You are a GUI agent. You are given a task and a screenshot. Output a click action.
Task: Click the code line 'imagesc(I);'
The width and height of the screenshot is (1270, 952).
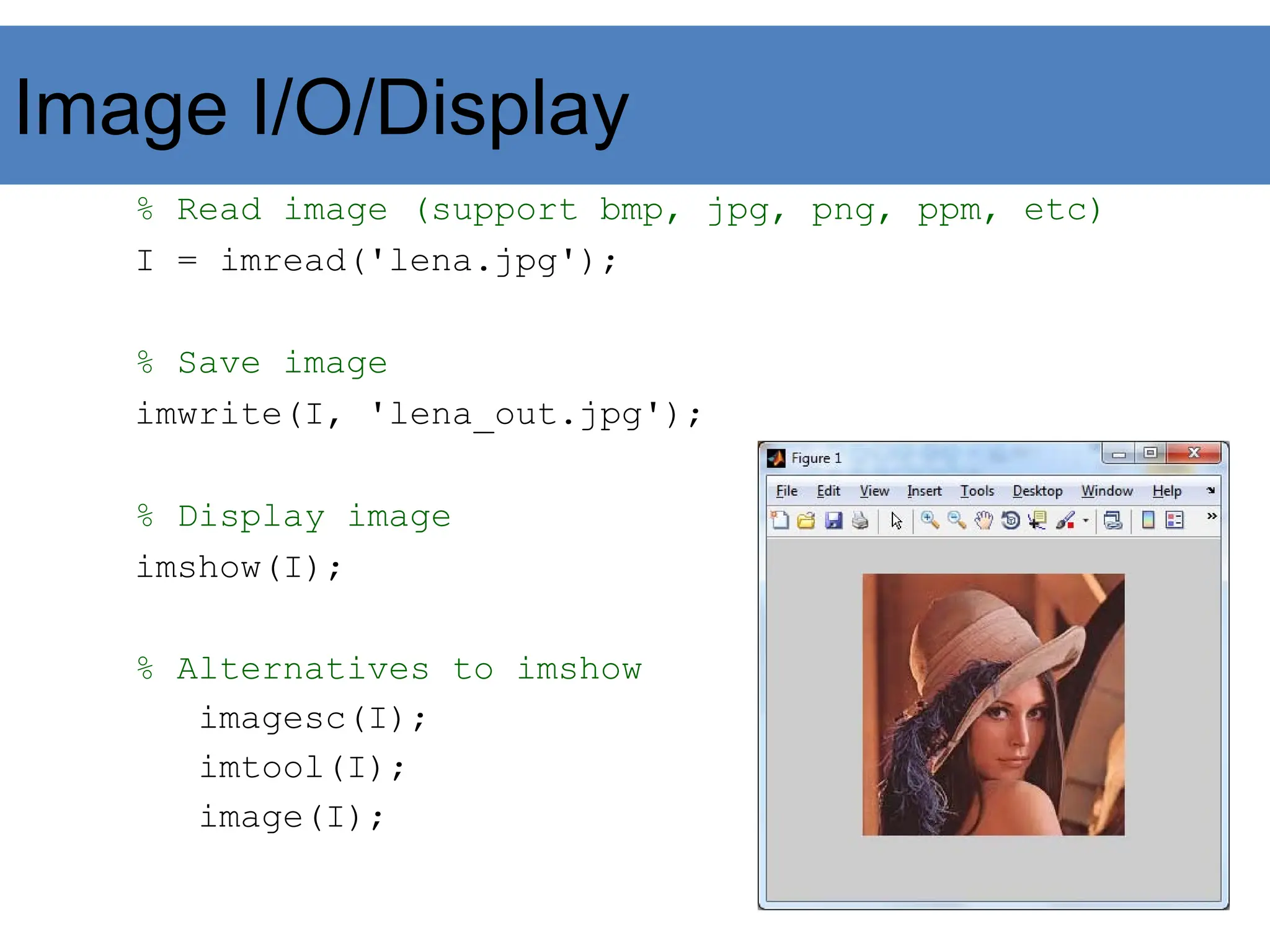click(x=313, y=719)
